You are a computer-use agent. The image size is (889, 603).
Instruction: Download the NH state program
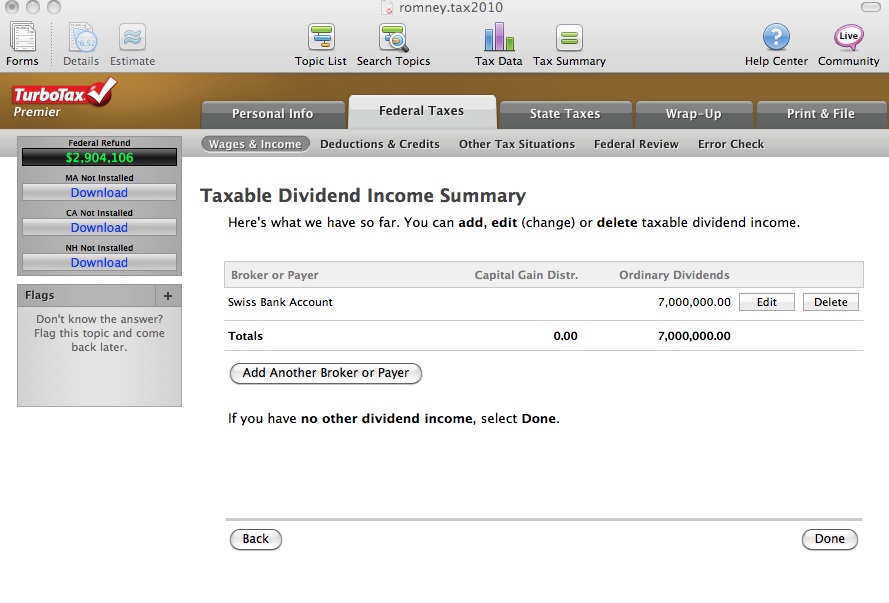point(99,263)
